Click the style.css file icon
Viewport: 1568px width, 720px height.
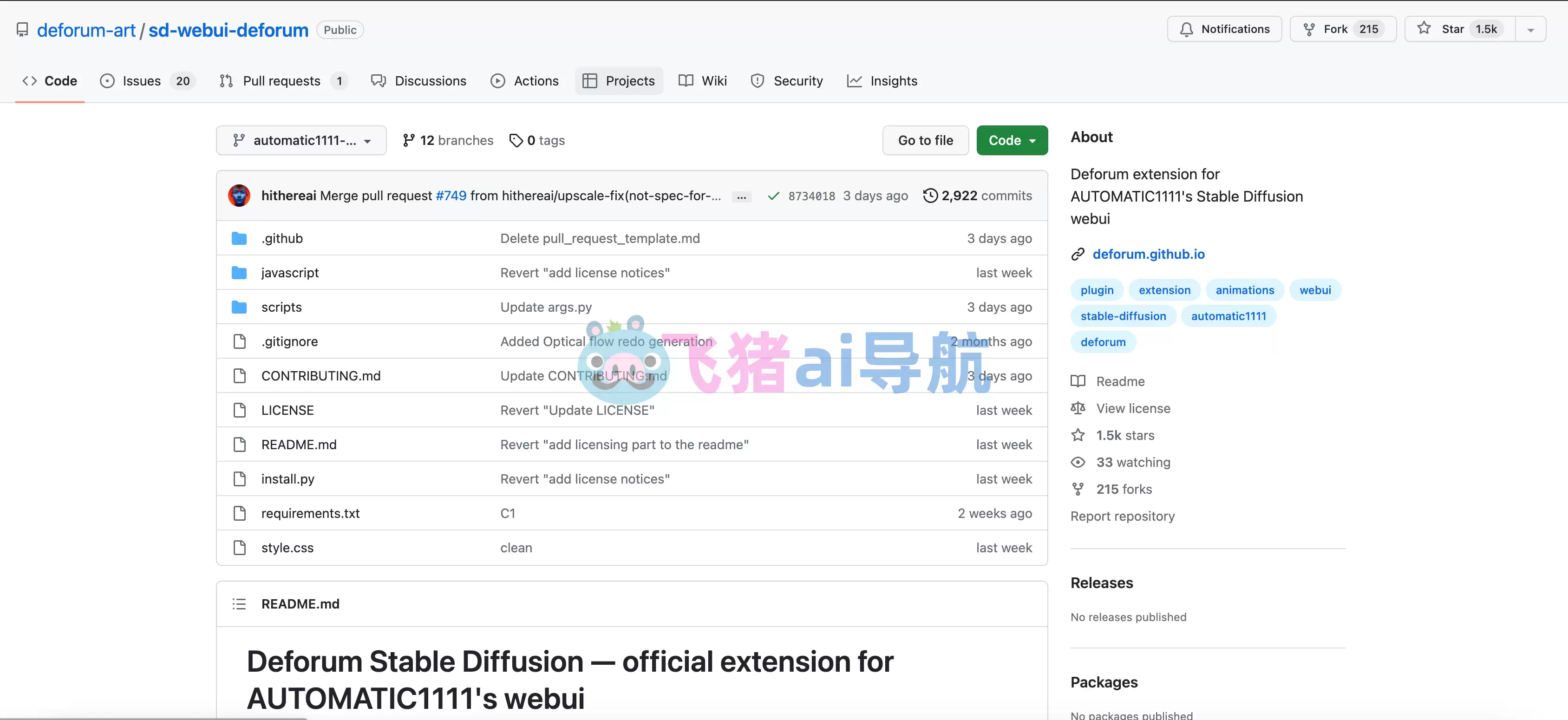239,548
